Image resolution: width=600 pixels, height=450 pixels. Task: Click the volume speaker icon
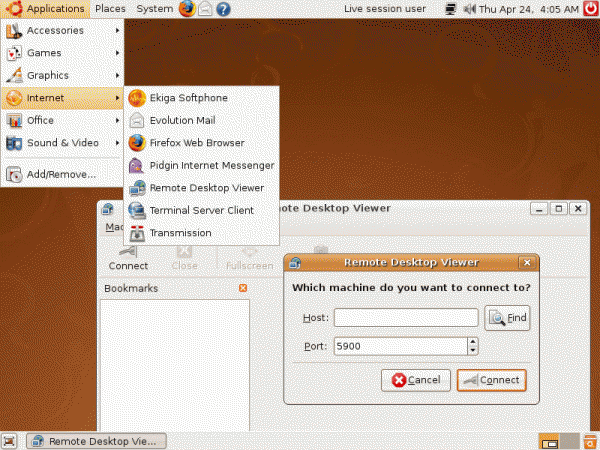[x=470, y=9]
